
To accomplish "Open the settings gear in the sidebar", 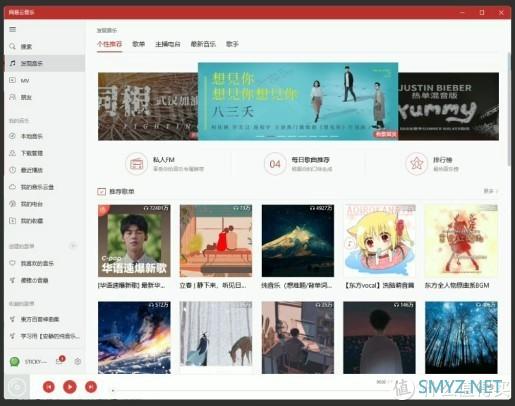I will [x=78, y=361].
